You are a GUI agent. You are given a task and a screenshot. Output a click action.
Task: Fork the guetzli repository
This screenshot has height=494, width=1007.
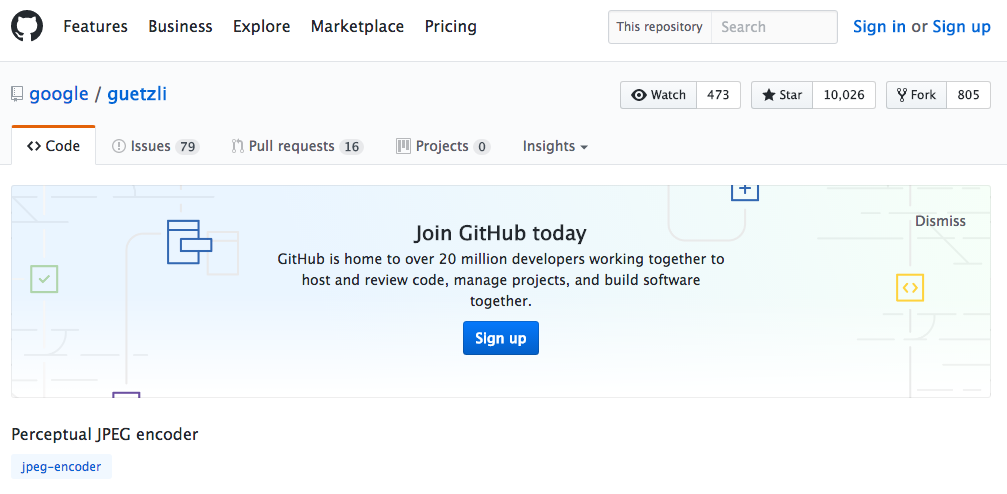pos(916,95)
